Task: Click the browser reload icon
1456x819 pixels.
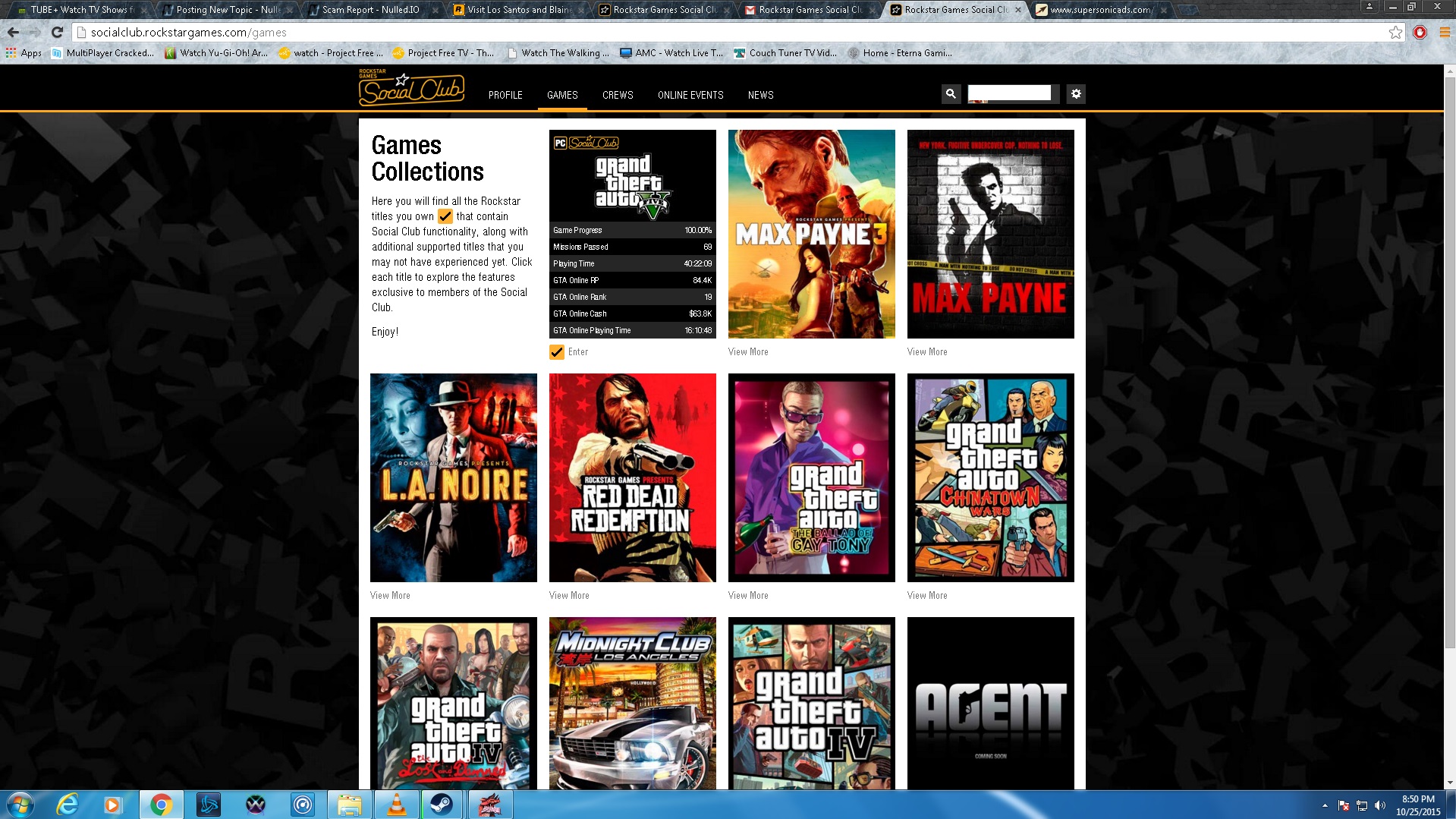Action: 57,33
